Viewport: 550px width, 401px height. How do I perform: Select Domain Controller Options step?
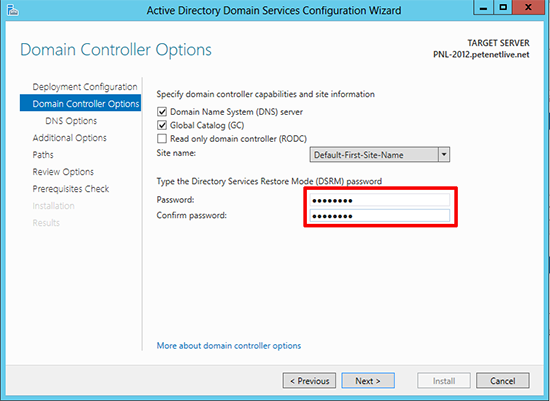(80, 103)
